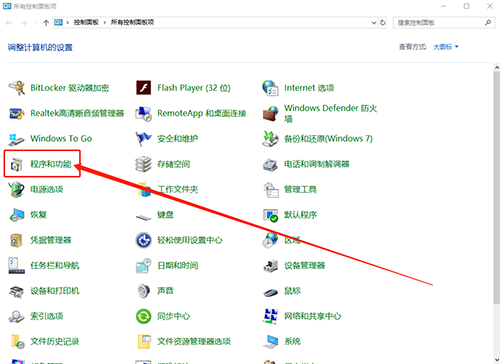Open the 系统 computer icon
Image resolution: width=500 pixels, height=364 pixels.
[270, 342]
